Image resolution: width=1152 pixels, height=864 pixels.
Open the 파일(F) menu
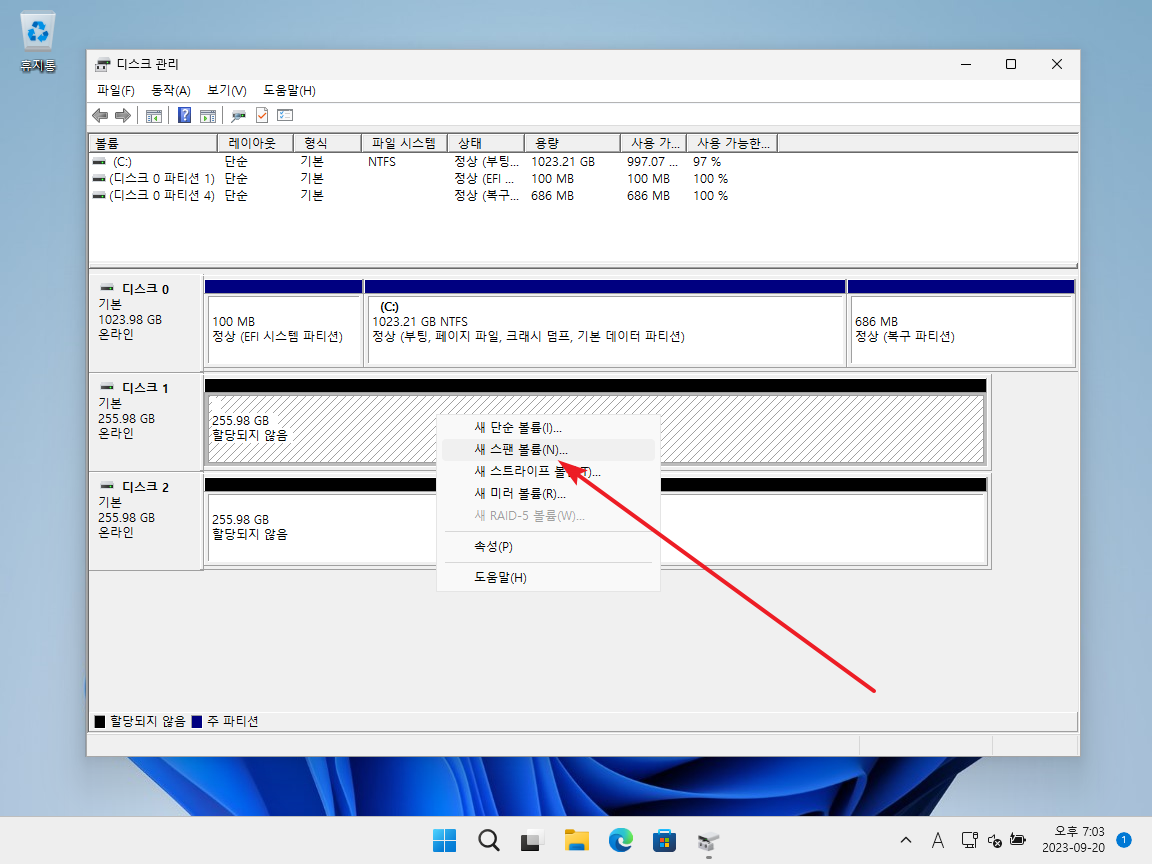[116, 90]
